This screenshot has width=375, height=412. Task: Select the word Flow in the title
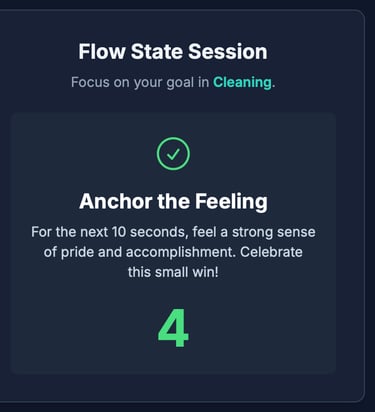point(102,52)
